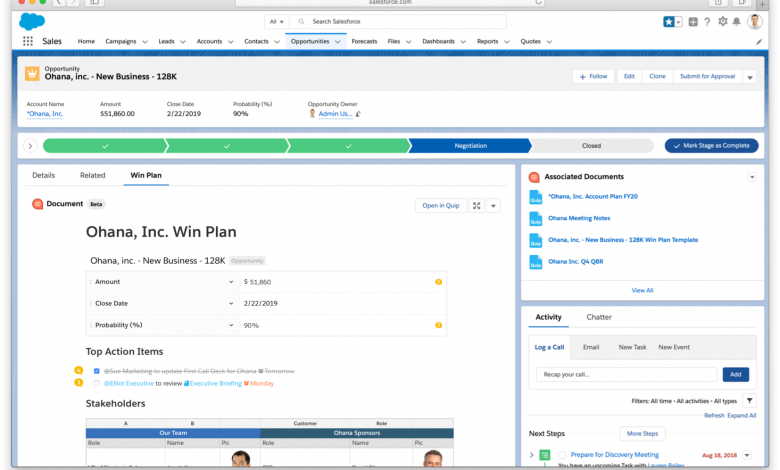Open the search scope All dropdown
Image resolution: width=780 pixels, height=470 pixels.
pyautogui.click(x=277, y=22)
